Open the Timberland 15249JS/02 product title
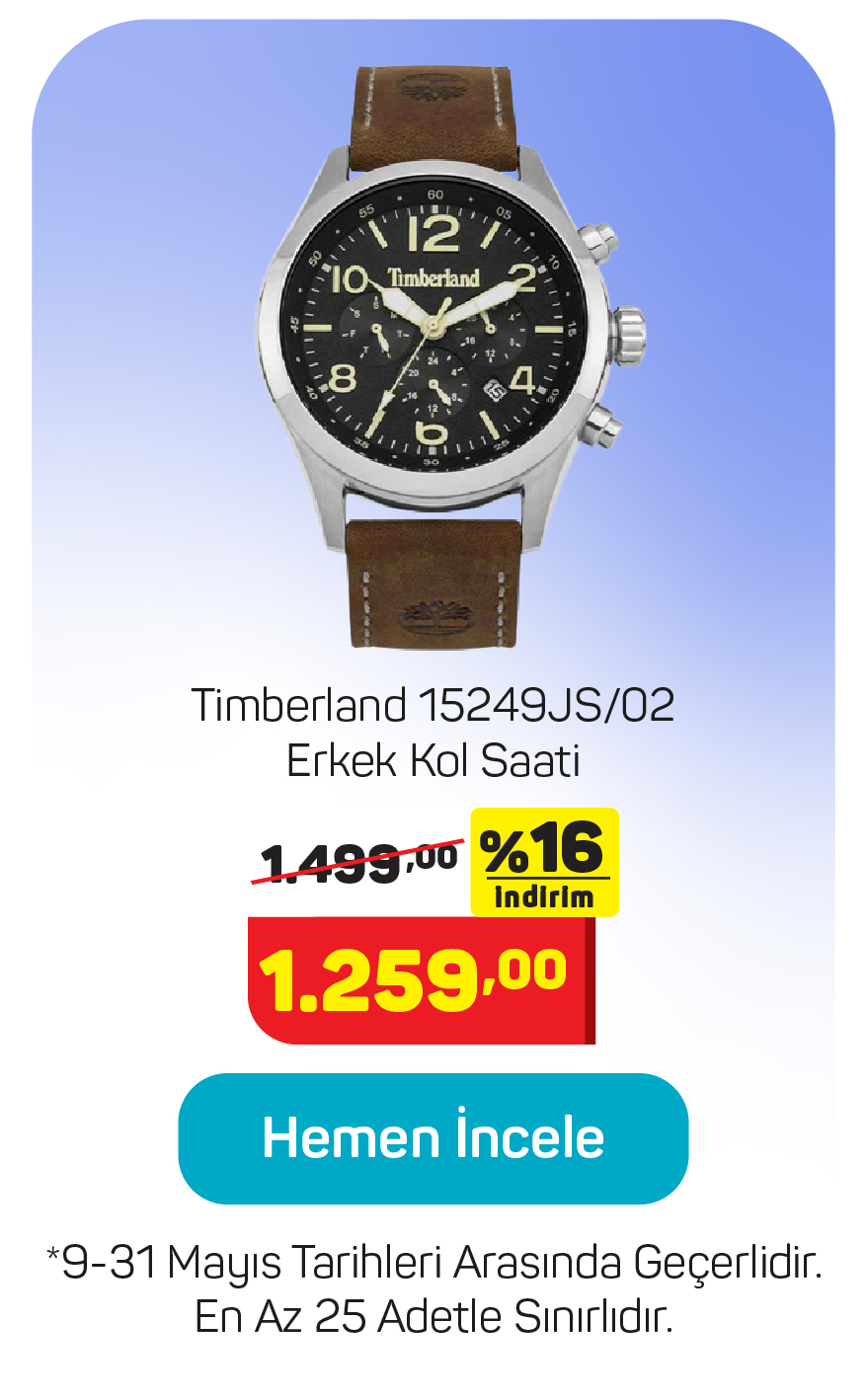This screenshot has height=1400, width=867. (x=433, y=705)
